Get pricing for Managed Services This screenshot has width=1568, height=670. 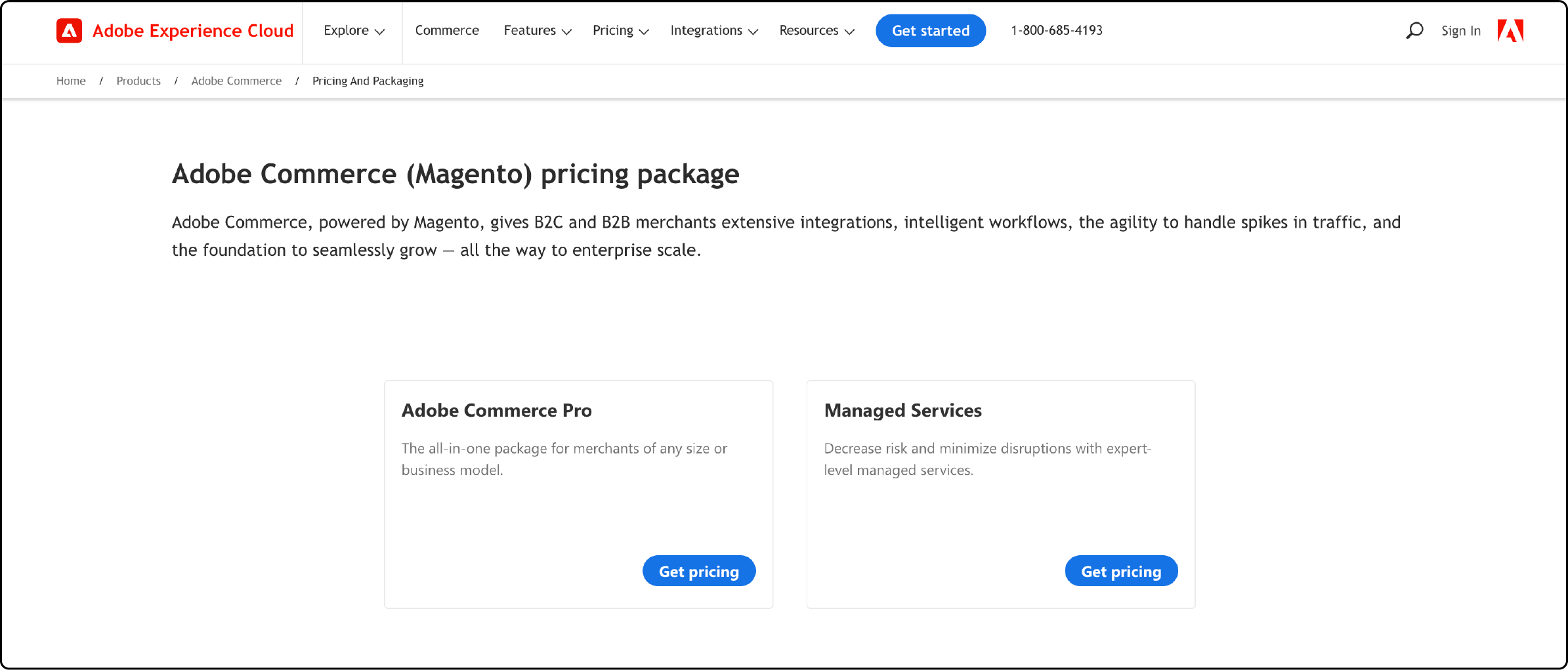pyautogui.click(x=1121, y=571)
